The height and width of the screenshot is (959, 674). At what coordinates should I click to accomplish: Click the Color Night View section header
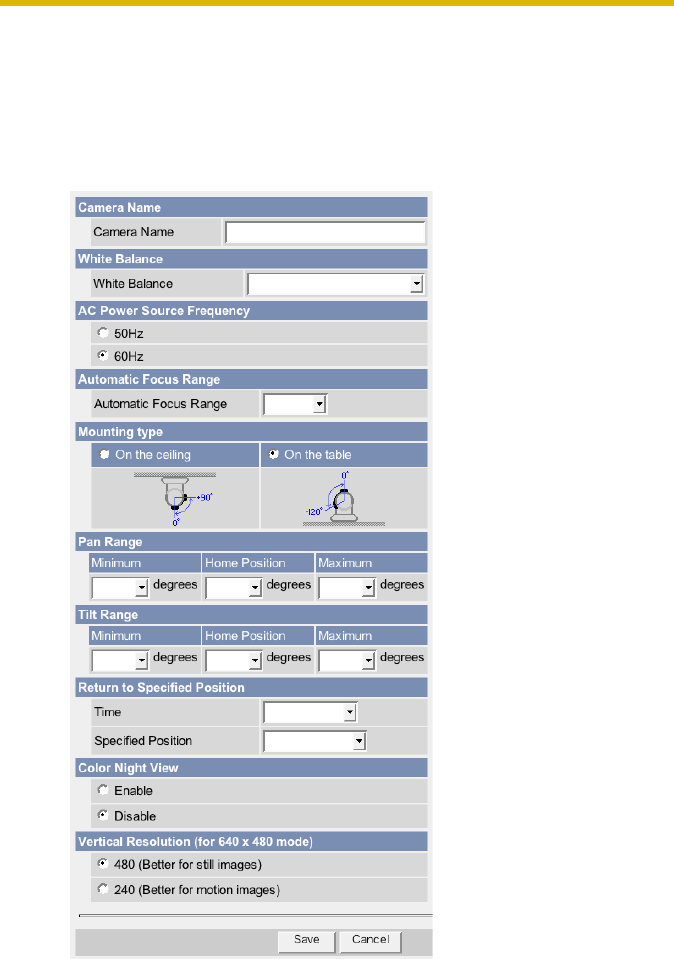point(251,768)
